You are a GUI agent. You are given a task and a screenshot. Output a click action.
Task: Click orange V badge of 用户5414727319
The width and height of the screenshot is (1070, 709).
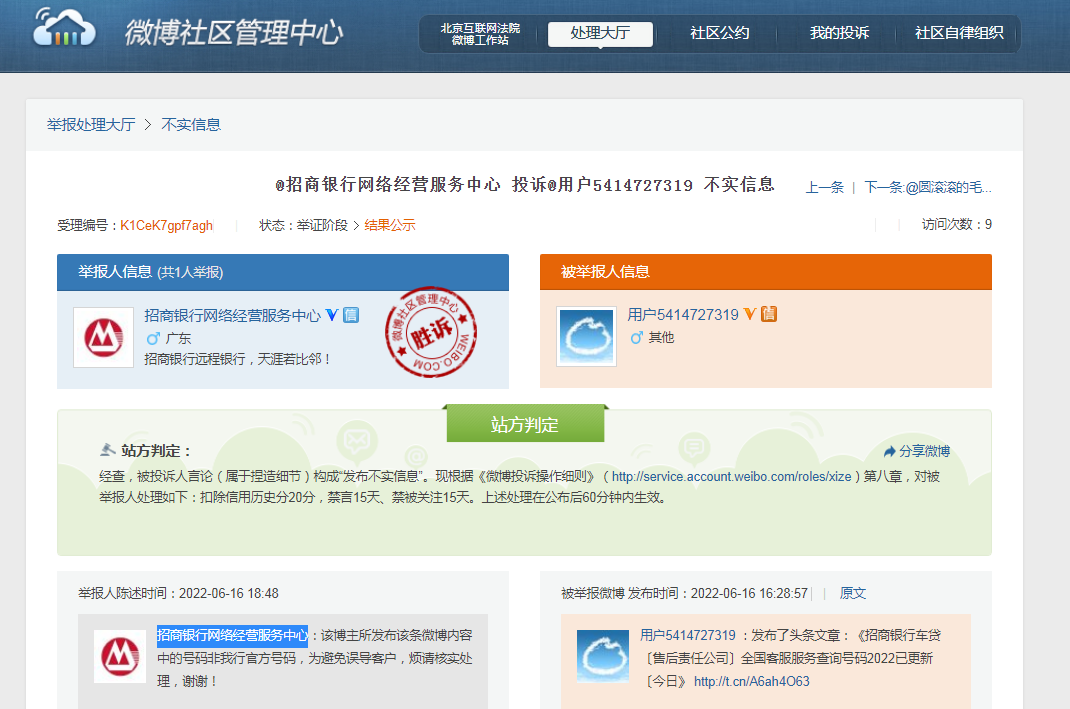click(750, 314)
